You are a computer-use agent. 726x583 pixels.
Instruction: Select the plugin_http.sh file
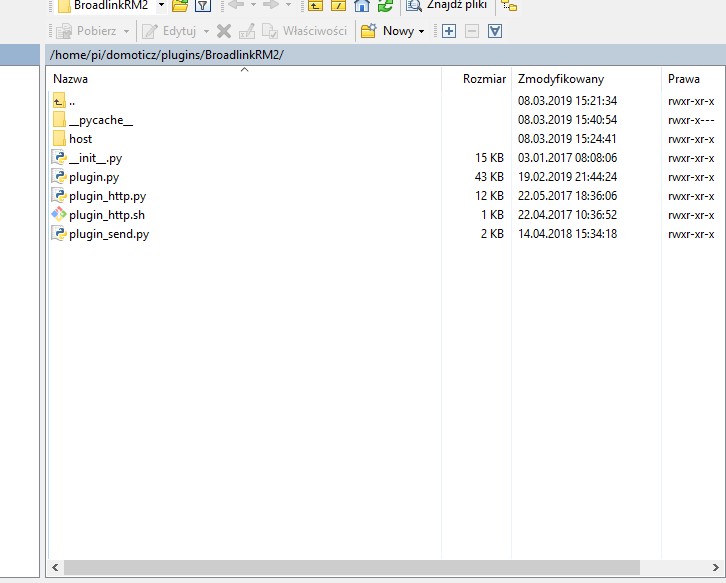384,215
